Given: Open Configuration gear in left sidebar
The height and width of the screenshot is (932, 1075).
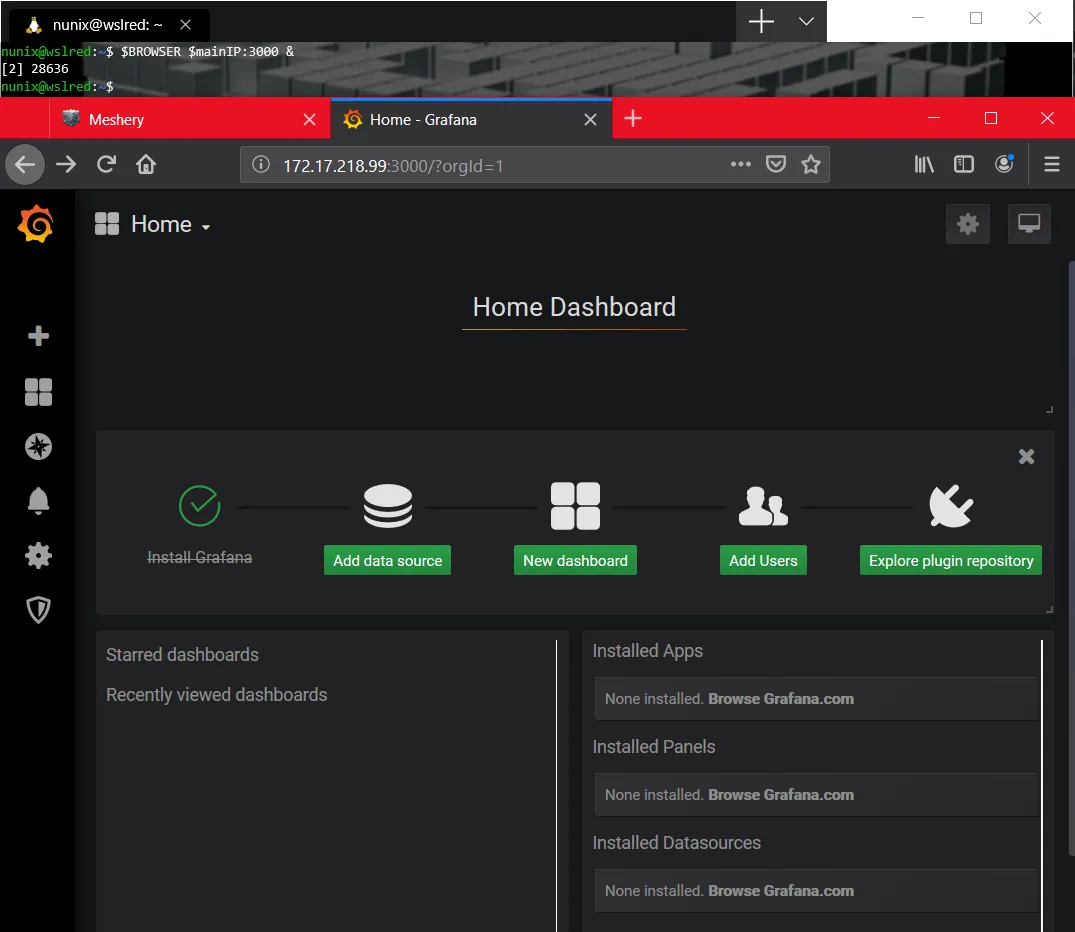Looking at the screenshot, I should (38, 556).
